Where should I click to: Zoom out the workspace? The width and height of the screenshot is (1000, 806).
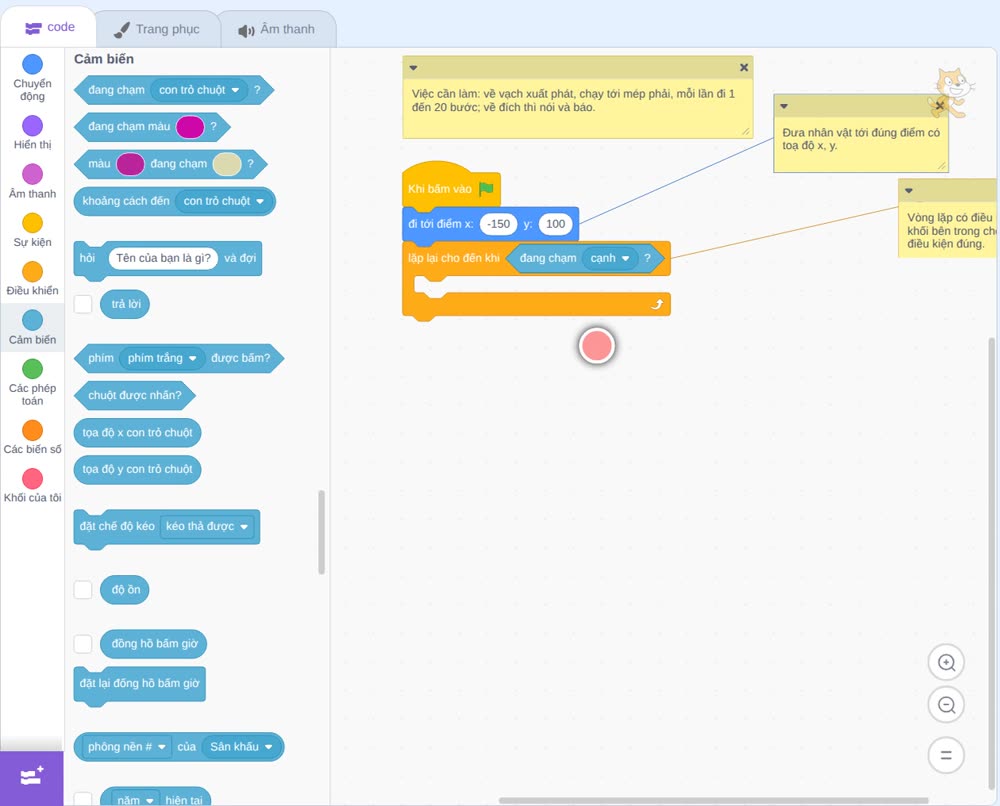(x=946, y=705)
